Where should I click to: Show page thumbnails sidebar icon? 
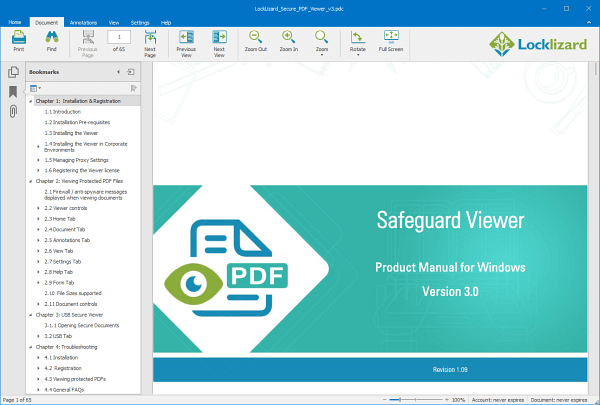pyautogui.click(x=13, y=72)
